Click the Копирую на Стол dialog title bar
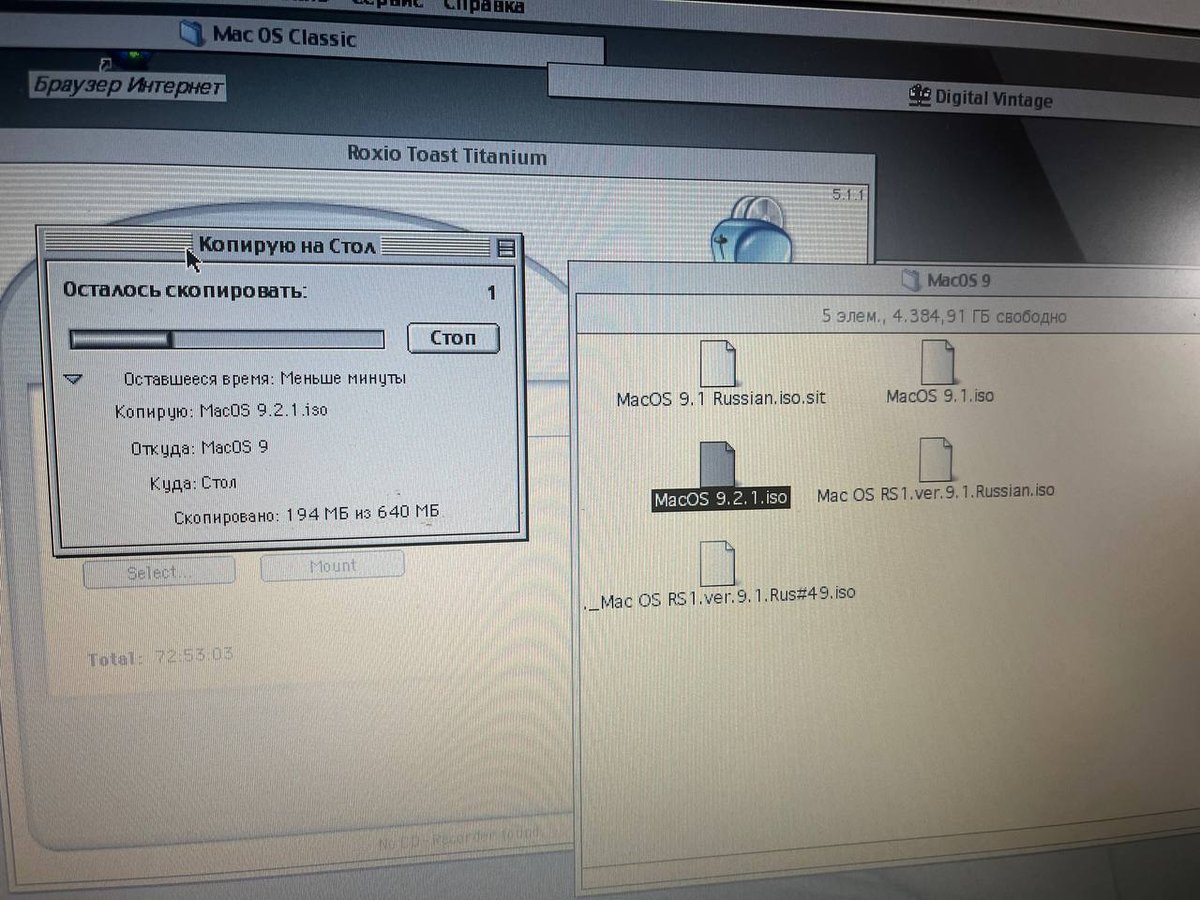 [286, 245]
